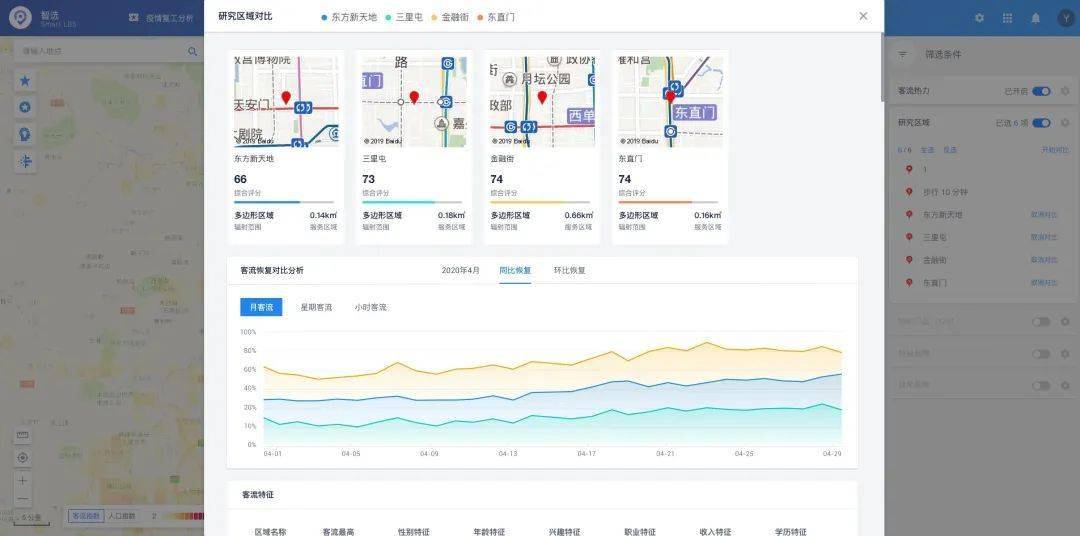This screenshot has height=536, width=1080.
Task: Click the heat color scale legend
Action: click(183, 515)
